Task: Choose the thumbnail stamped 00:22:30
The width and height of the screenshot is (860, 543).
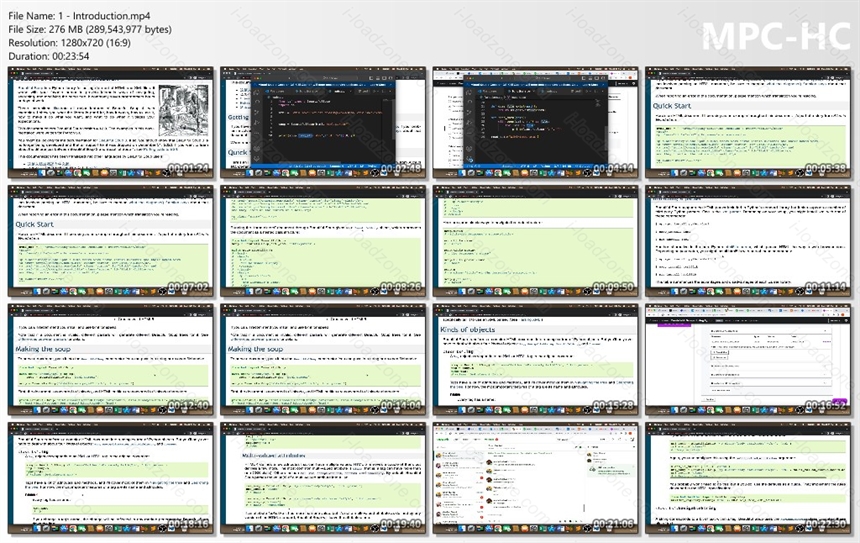Action: pos(749,478)
